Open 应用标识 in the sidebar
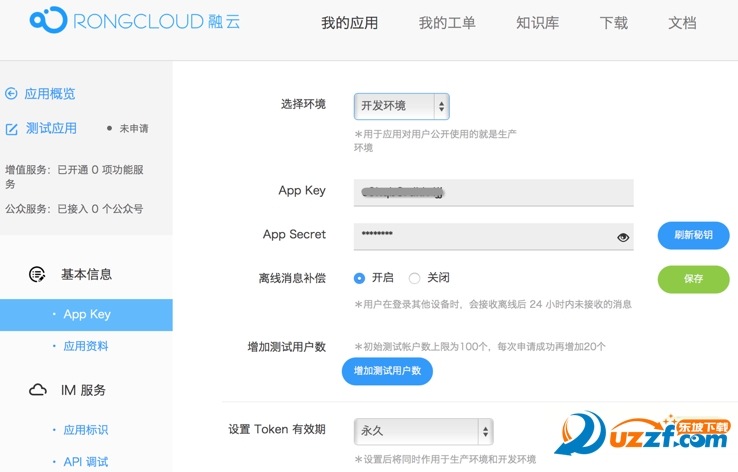The height and width of the screenshot is (472, 738). (x=86, y=430)
